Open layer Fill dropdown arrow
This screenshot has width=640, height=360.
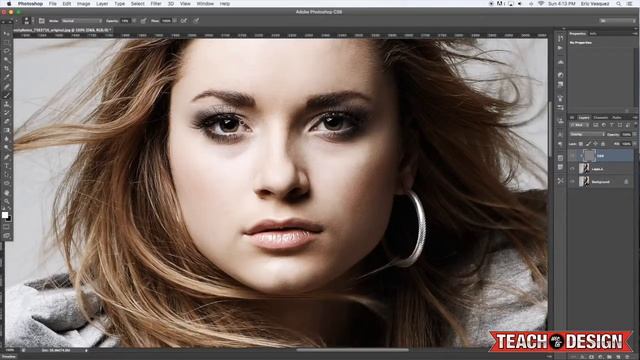(635, 144)
